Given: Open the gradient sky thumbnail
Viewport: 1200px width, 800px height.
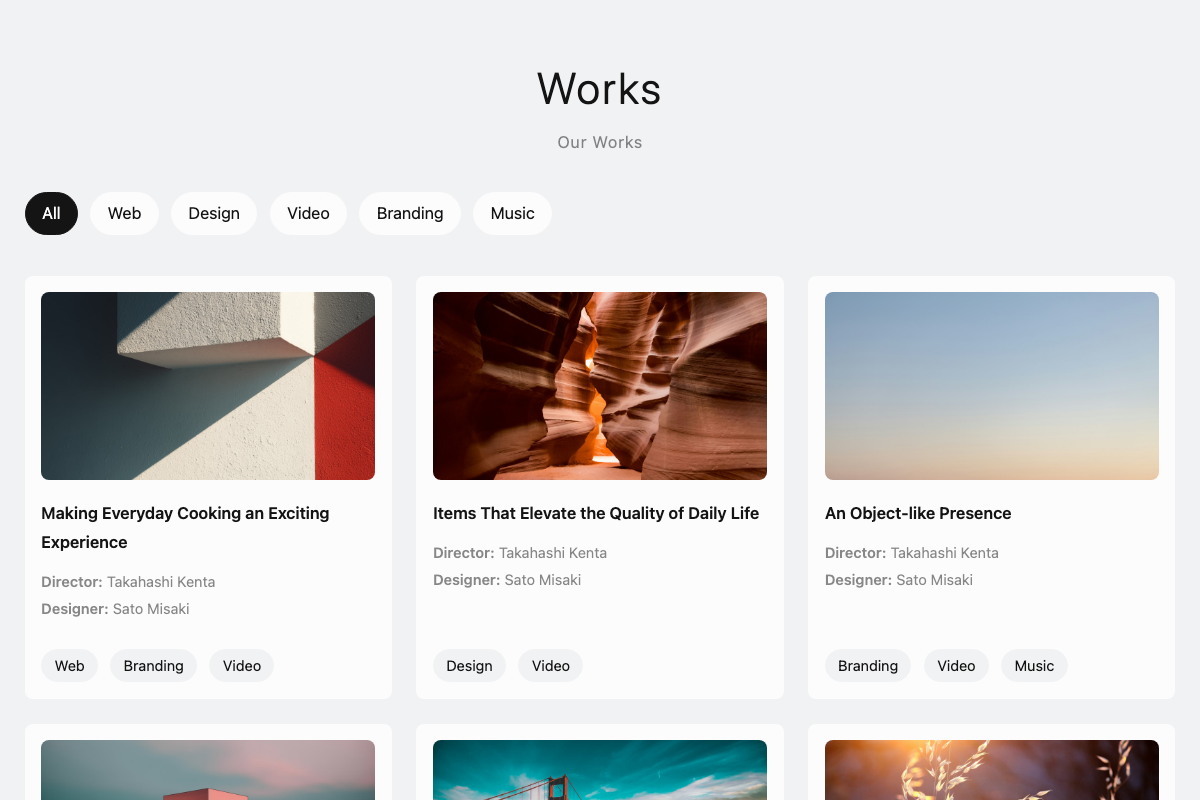Looking at the screenshot, I should [992, 386].
